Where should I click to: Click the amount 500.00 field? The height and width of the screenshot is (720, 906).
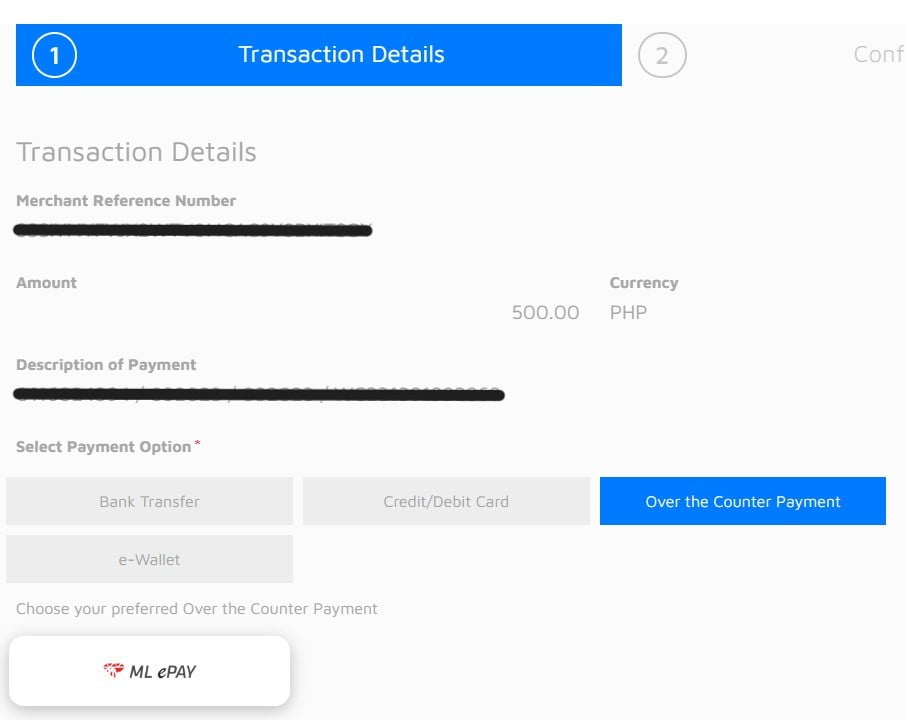coord(545,313)
